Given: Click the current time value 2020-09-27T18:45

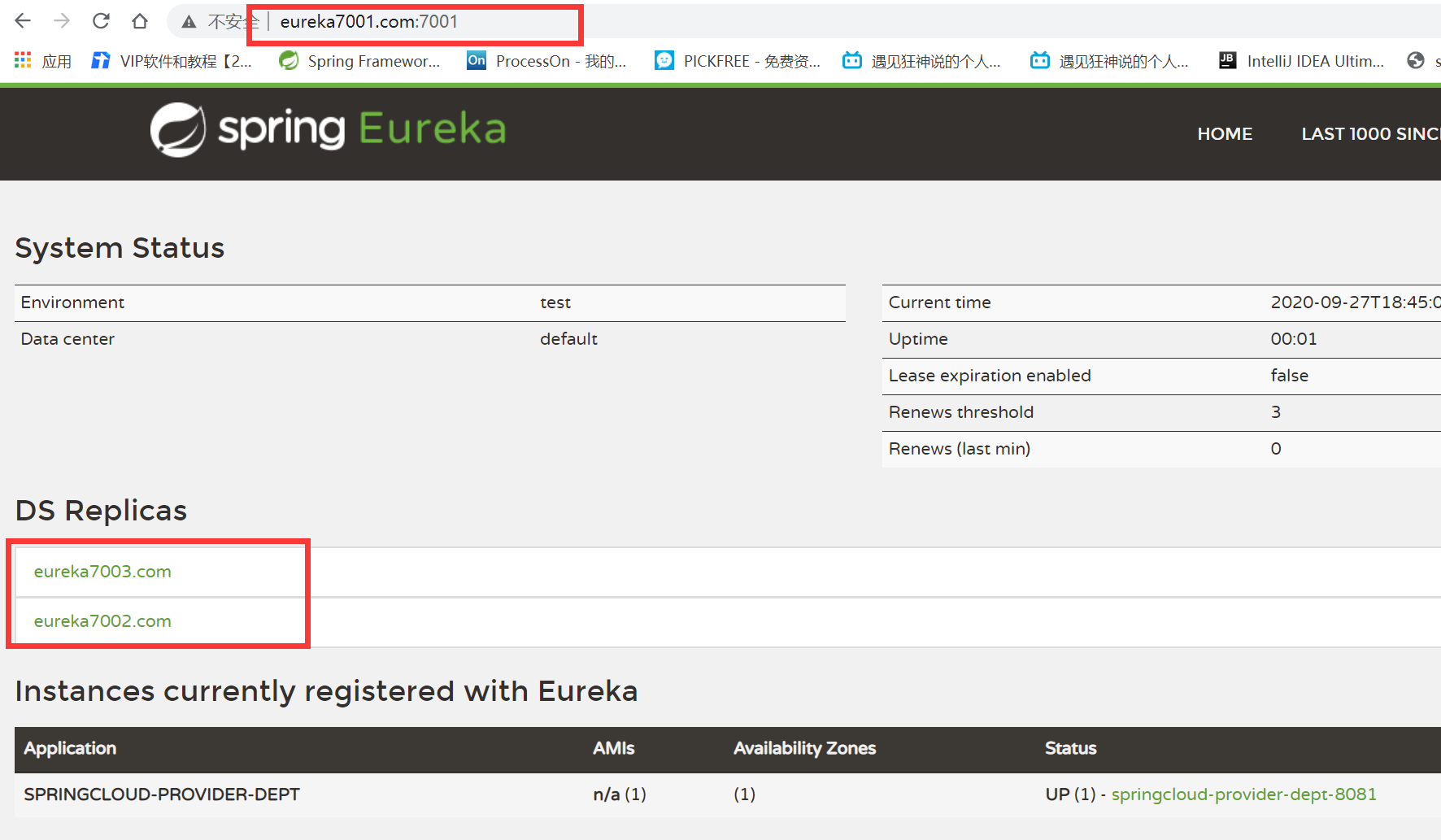Looking at the screenshot, I should [1356, 302].
